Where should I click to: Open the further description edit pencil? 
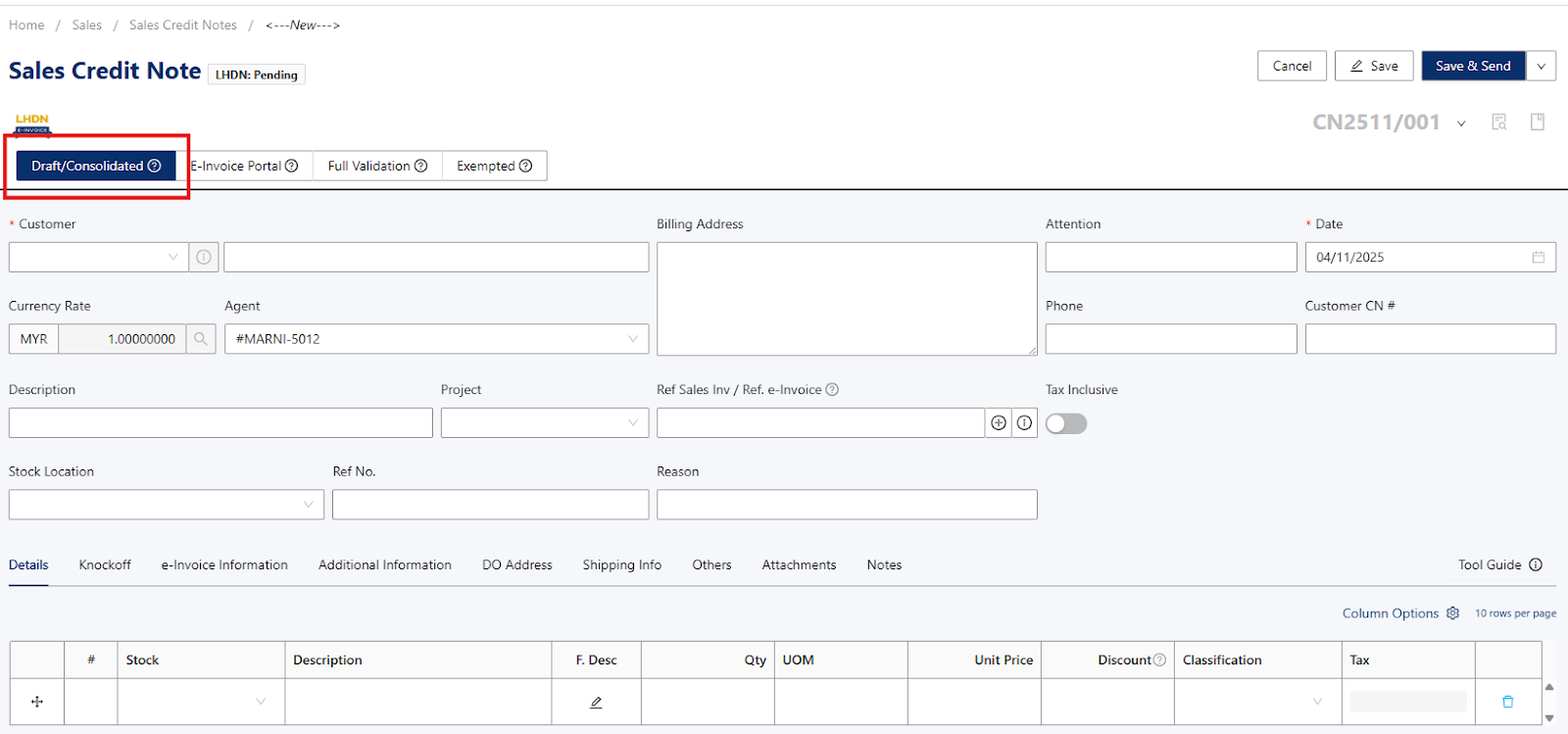coord(596,702)
